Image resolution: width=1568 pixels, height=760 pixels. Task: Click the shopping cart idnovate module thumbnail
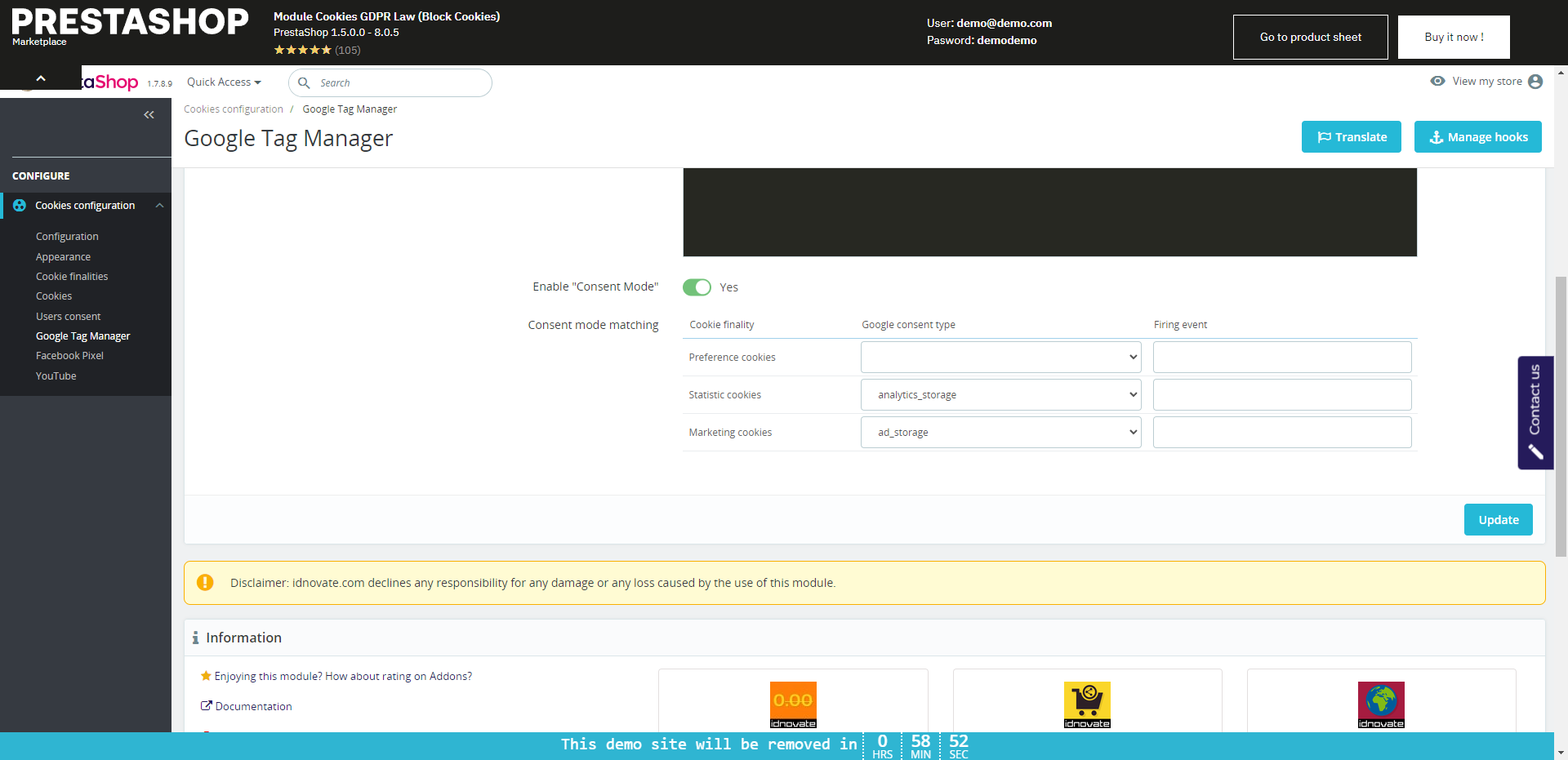pyautogui.click(x=1087, y=704)
